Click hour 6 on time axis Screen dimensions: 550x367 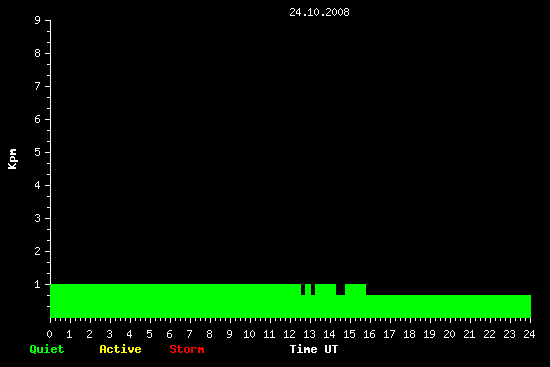(x=169, y=334)
